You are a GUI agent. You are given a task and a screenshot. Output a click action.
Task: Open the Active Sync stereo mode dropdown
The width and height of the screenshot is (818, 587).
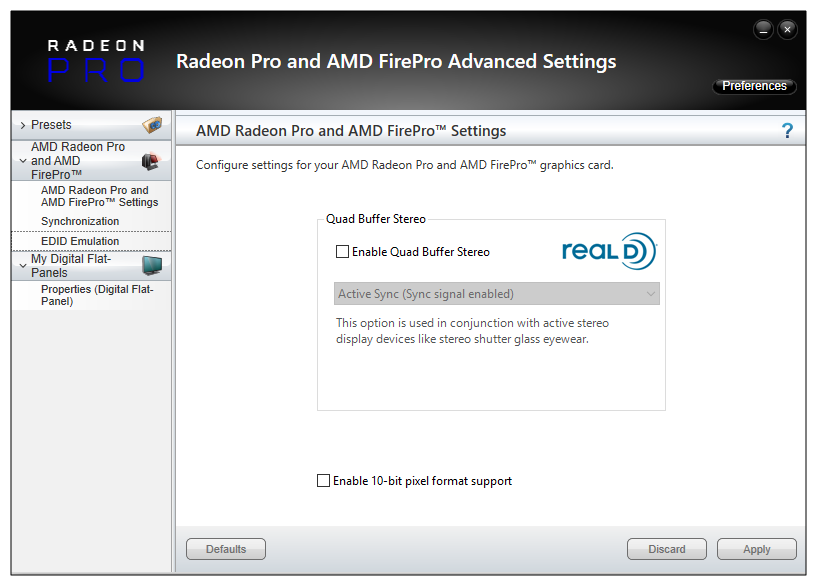point(497,294)
